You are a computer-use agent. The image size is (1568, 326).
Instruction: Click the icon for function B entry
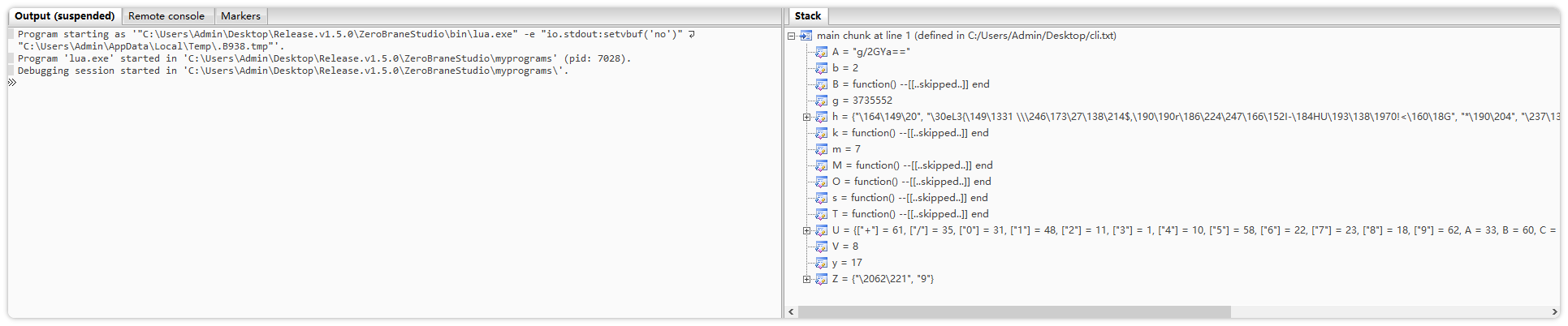[x=821, y=84]
